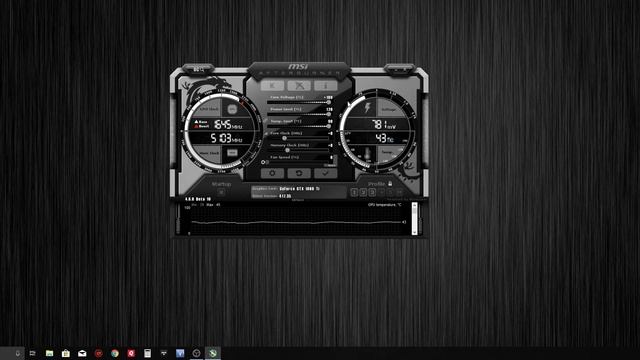Click the Cortana microphone in taskbar
This screenshot has height=360, width=640.
(x=18, y=353)
